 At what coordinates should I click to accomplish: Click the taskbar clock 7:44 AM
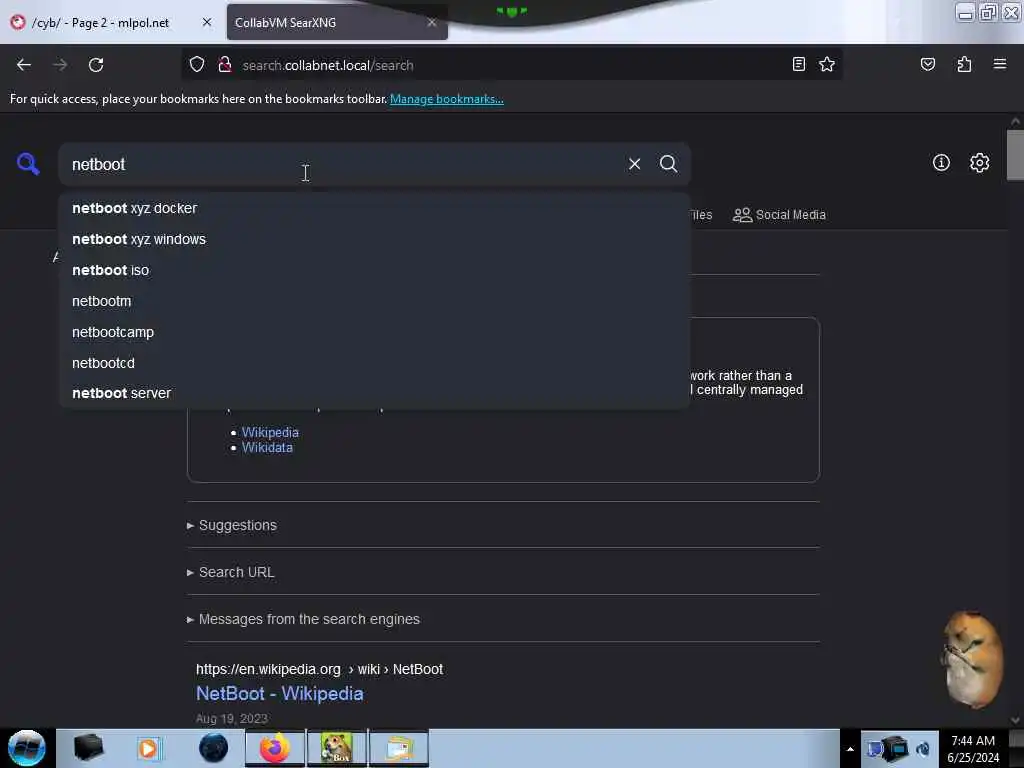[973, 741]
